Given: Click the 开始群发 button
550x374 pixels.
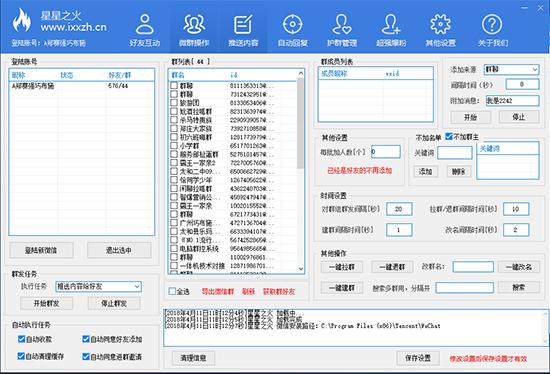Looking at the screenshot, I should click(46, 303).
